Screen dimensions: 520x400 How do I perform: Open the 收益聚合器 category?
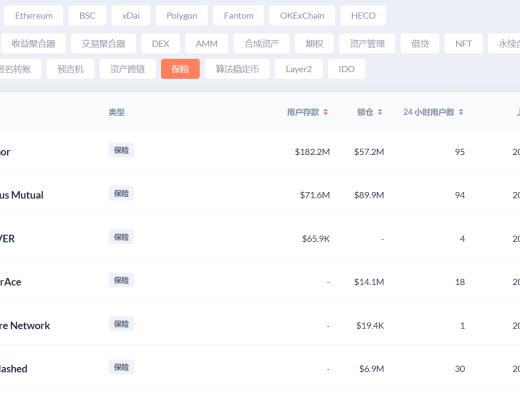point(33,44)
